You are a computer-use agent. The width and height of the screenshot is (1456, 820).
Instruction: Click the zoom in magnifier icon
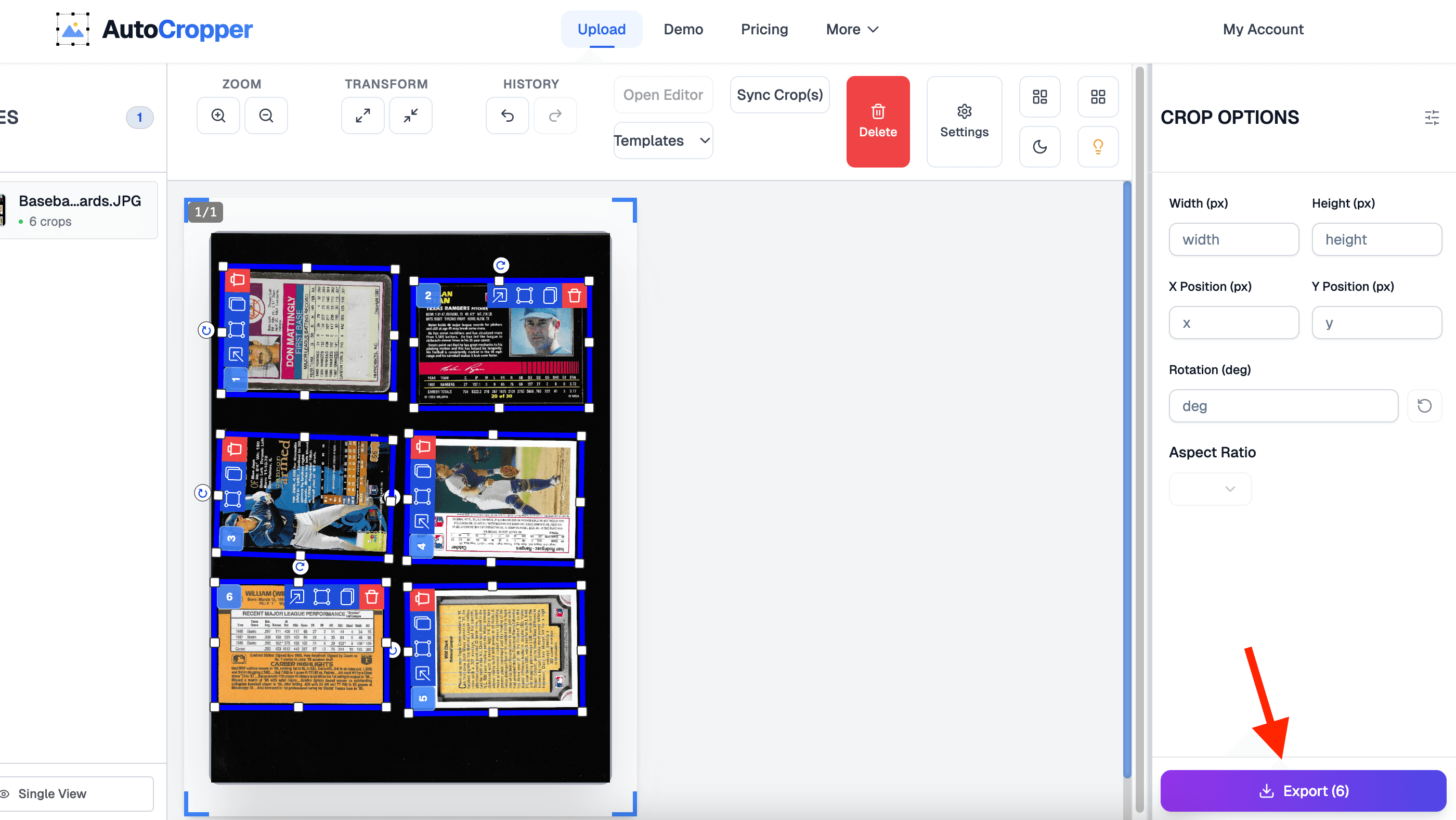point(218,116)
